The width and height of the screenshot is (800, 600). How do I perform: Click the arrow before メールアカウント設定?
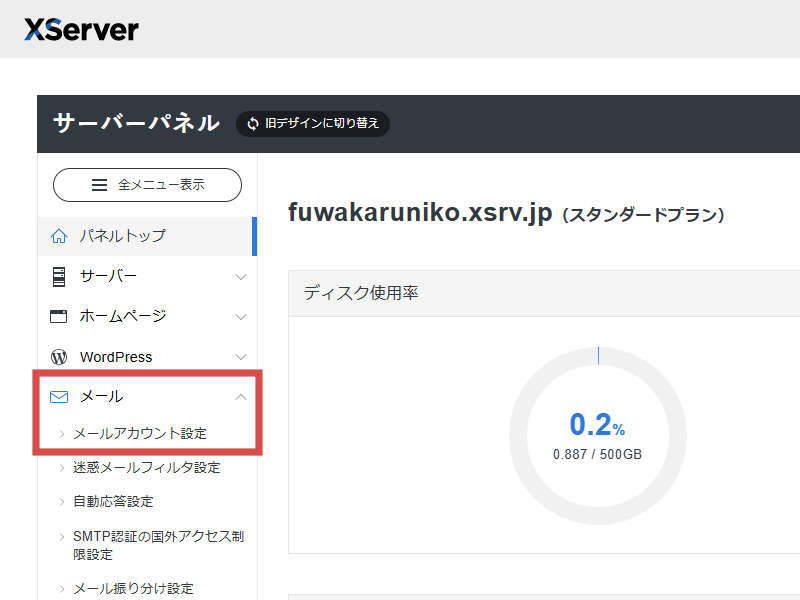tap(62, 434)
